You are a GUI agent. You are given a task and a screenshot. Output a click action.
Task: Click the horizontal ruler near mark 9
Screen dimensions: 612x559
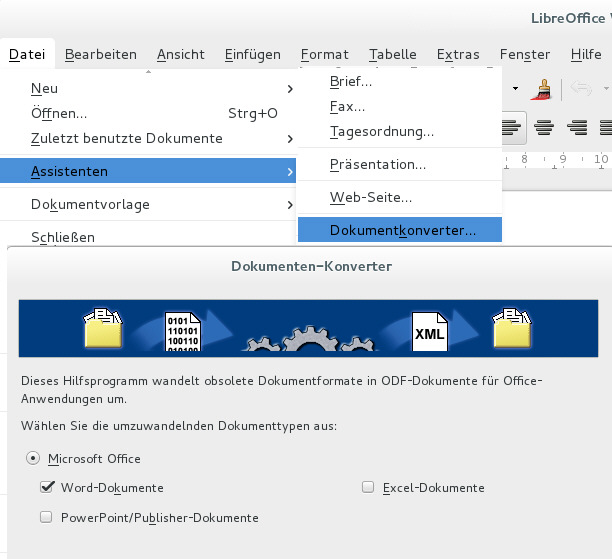(564, 158)
